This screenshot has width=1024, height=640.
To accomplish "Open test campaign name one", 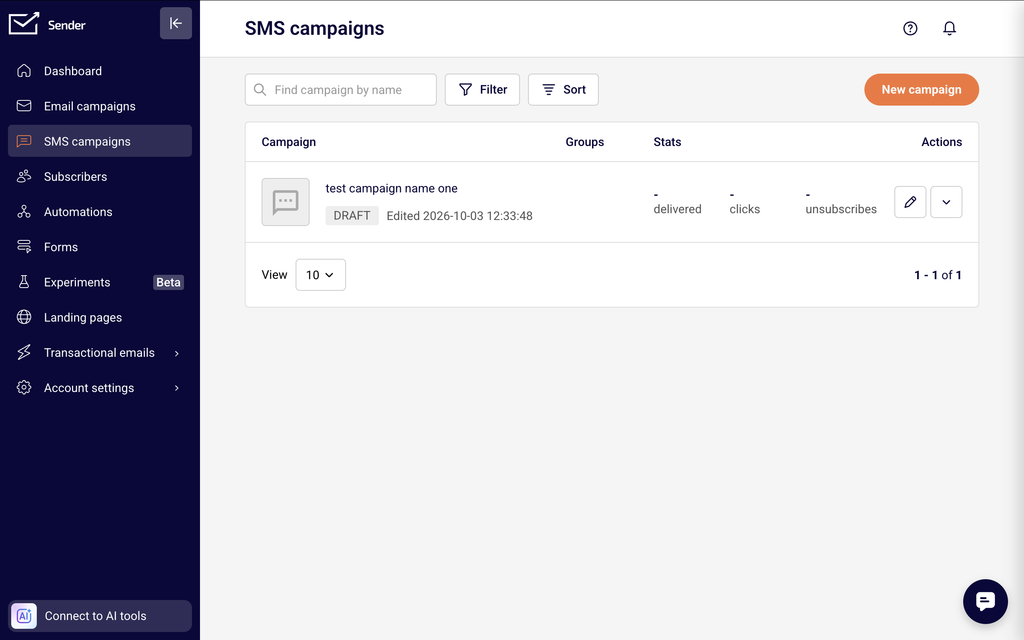I will point(392,188).
